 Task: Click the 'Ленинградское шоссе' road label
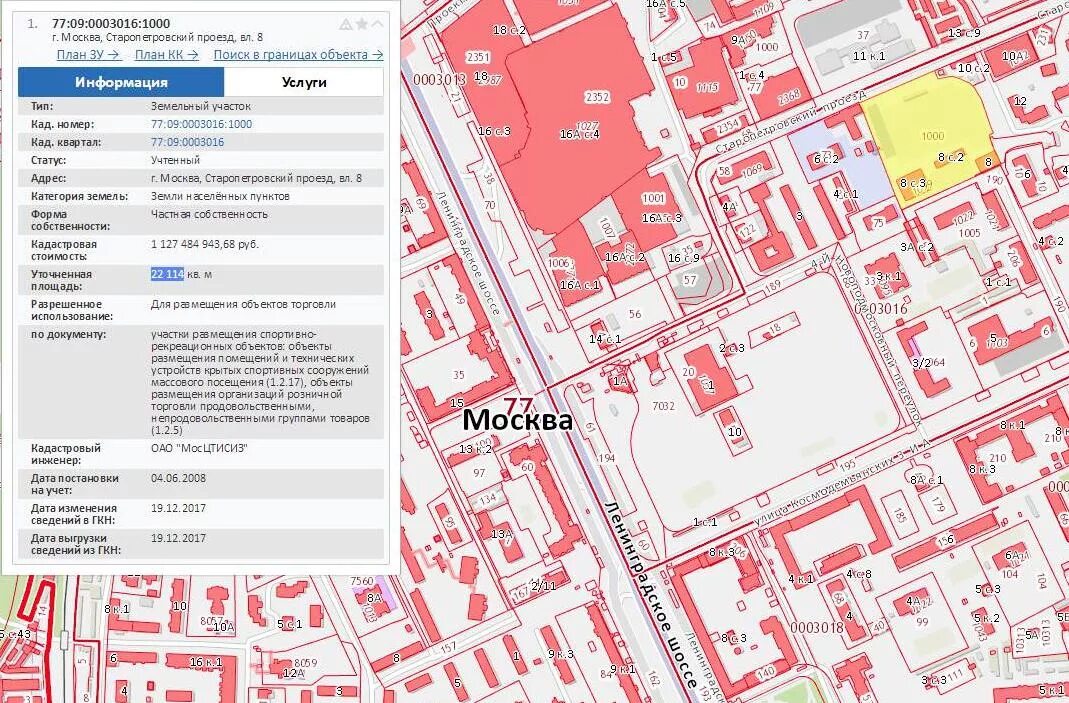[x=650, y=594]
